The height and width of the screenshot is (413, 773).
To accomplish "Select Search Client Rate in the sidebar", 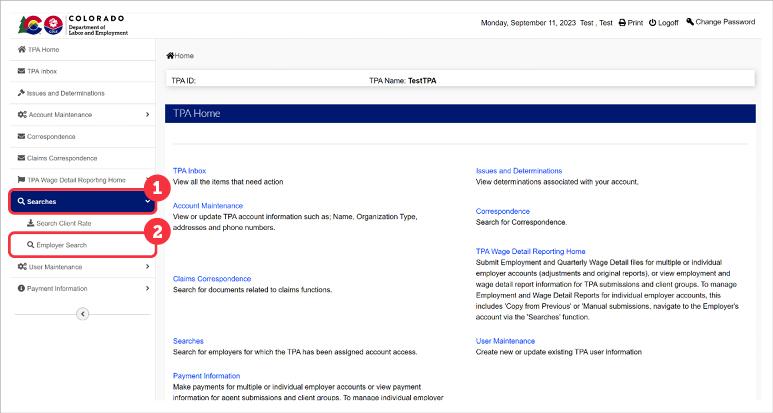I will point(63,223).
